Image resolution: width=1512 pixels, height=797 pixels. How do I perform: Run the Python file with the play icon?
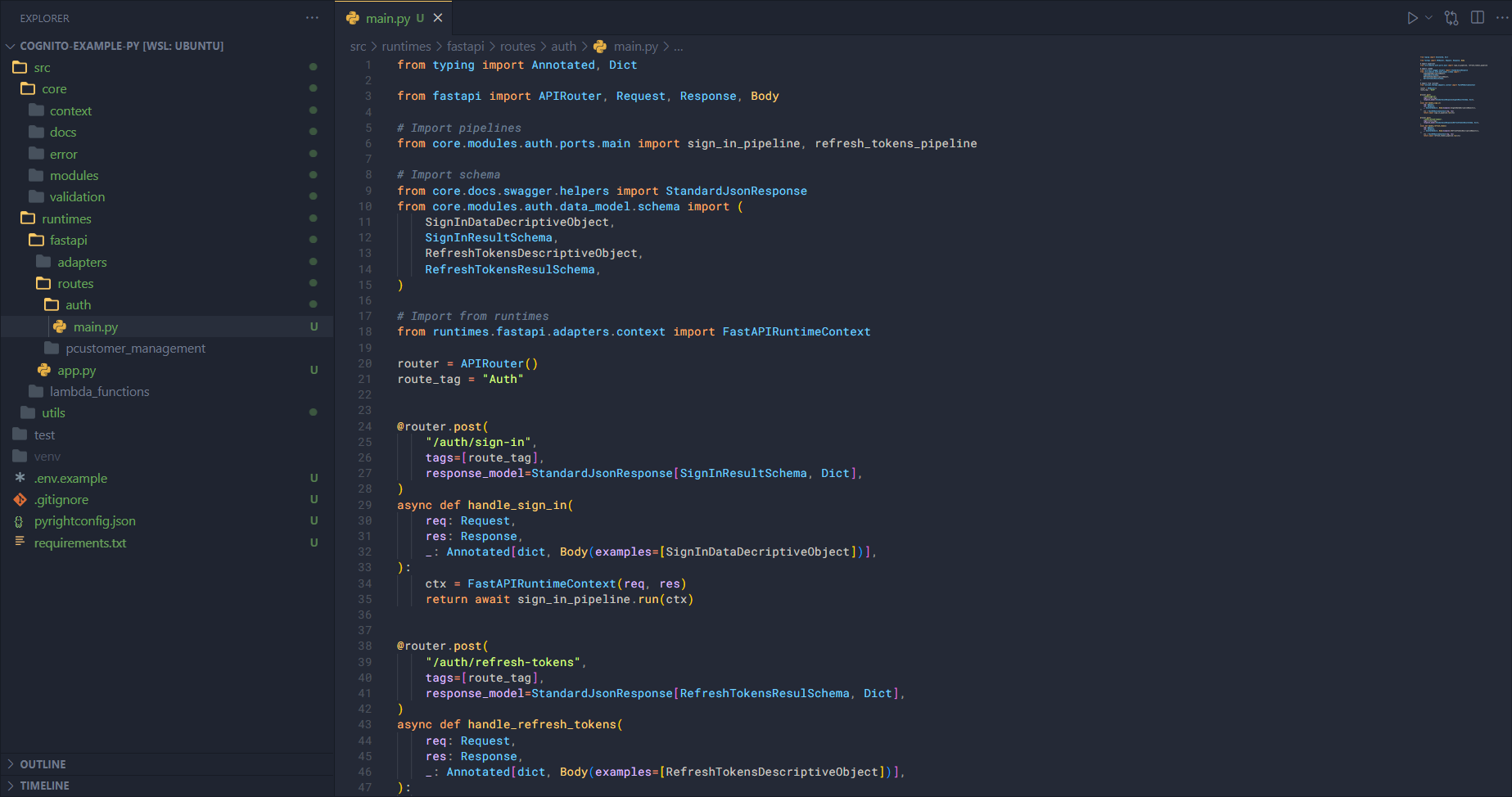coord(1412,18)
